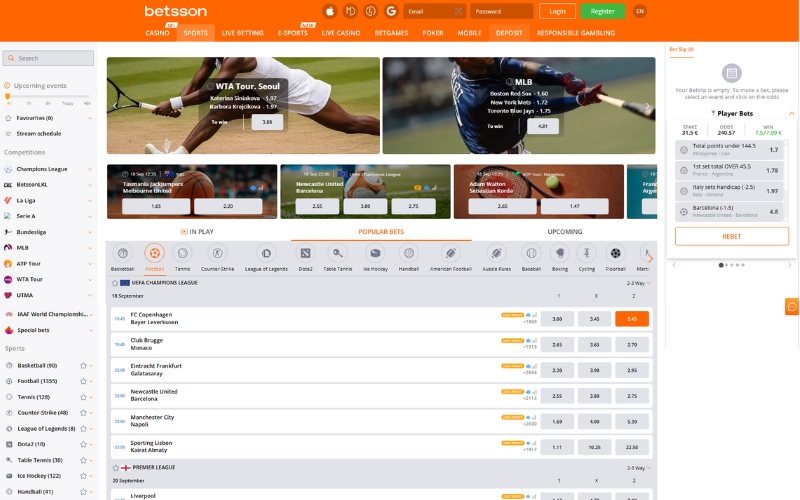Go to first Player Bets pagination dot
Screen dimensions: 800x500
721,265
